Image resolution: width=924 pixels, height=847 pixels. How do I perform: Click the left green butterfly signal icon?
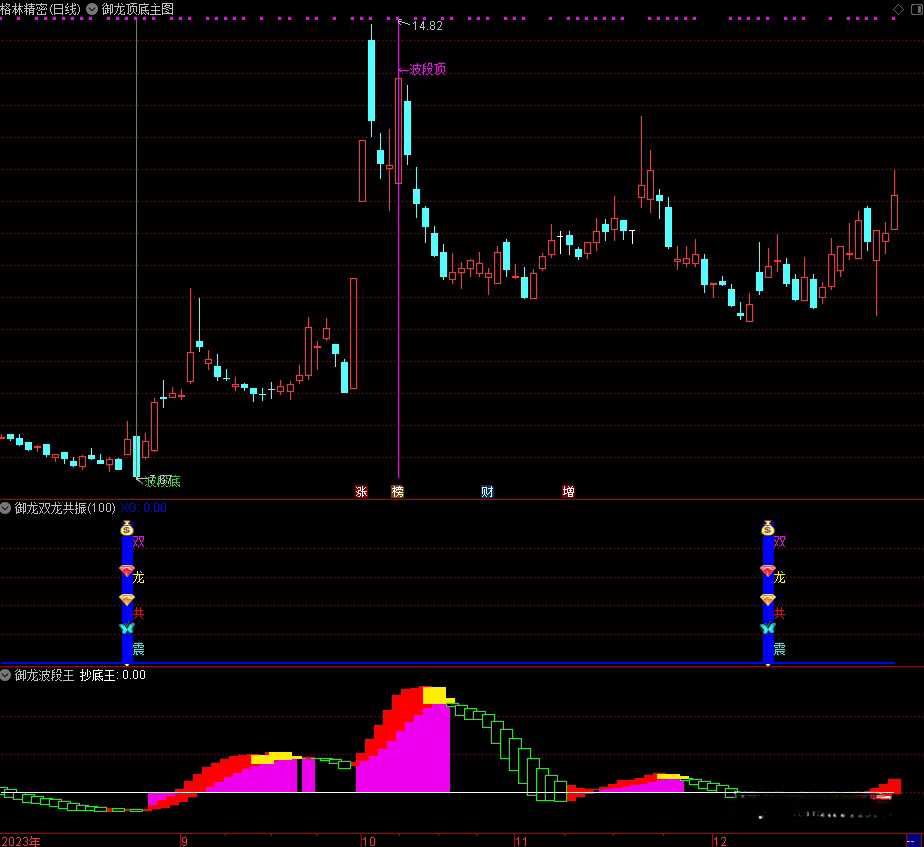tap(127, 628)
